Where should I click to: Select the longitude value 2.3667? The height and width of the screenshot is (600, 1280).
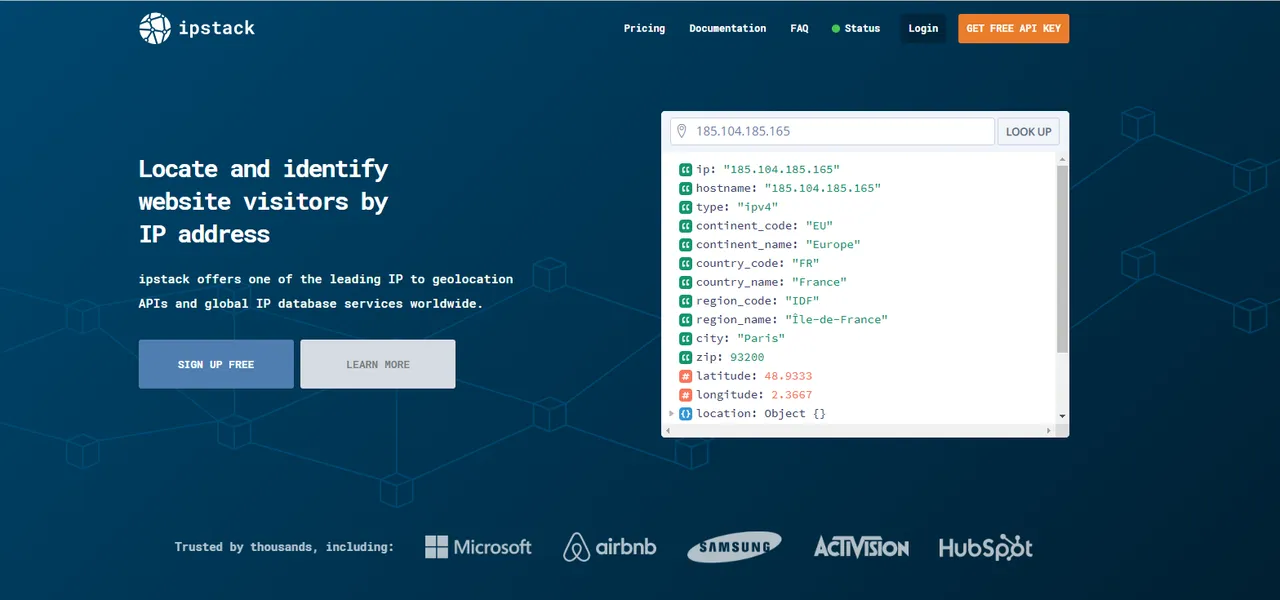[791, 395]
